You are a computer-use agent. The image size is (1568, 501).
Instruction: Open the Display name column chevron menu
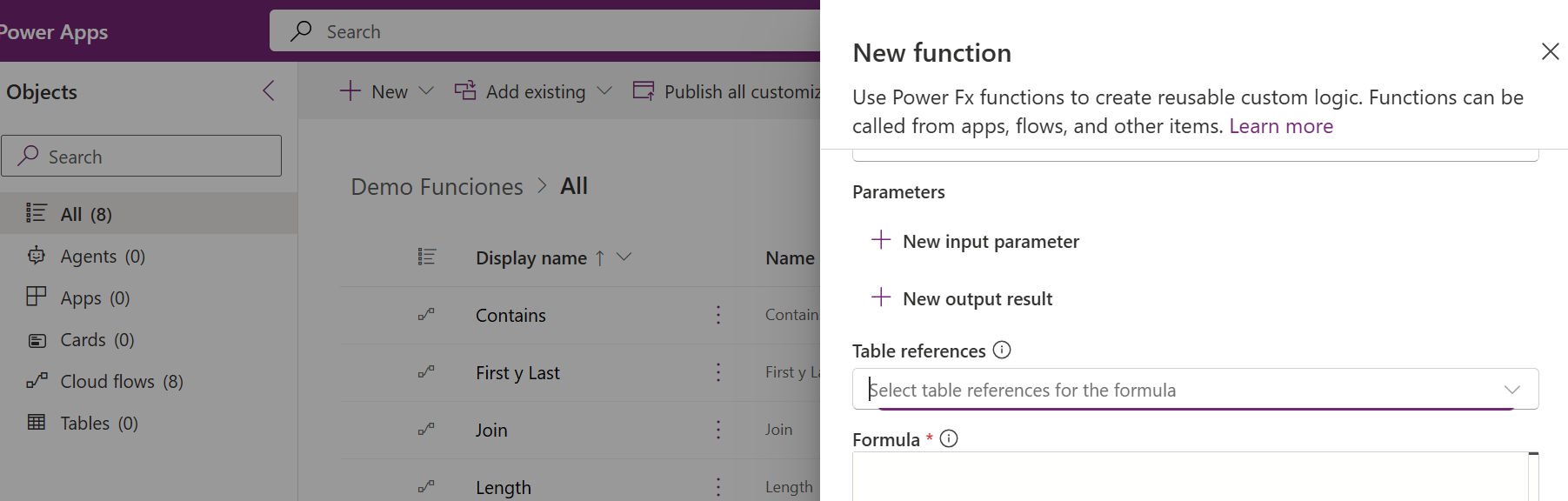(624, 257)
